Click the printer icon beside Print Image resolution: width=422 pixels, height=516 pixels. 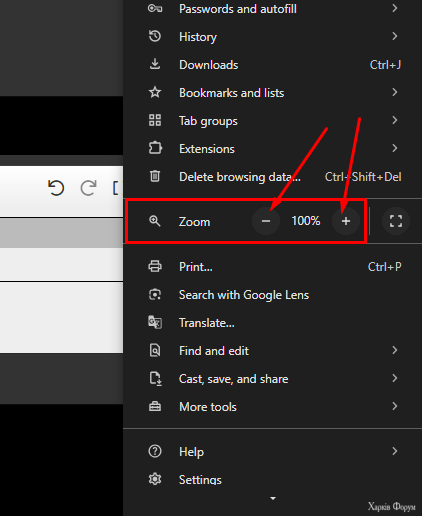point(155,266)
